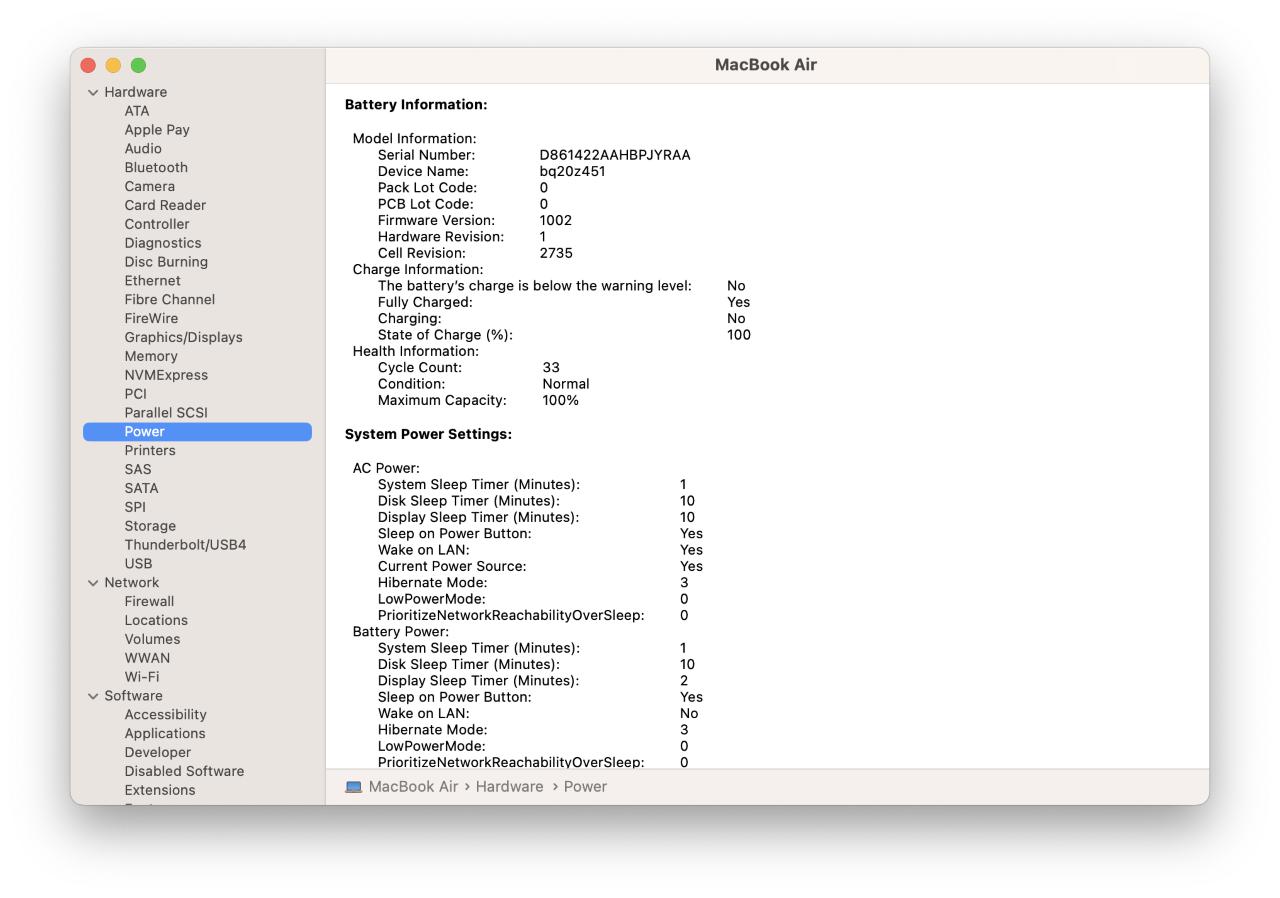Screen dimensions: 1280x898
Task: View NVMExpress information
Action: click(x=166, y=375)
